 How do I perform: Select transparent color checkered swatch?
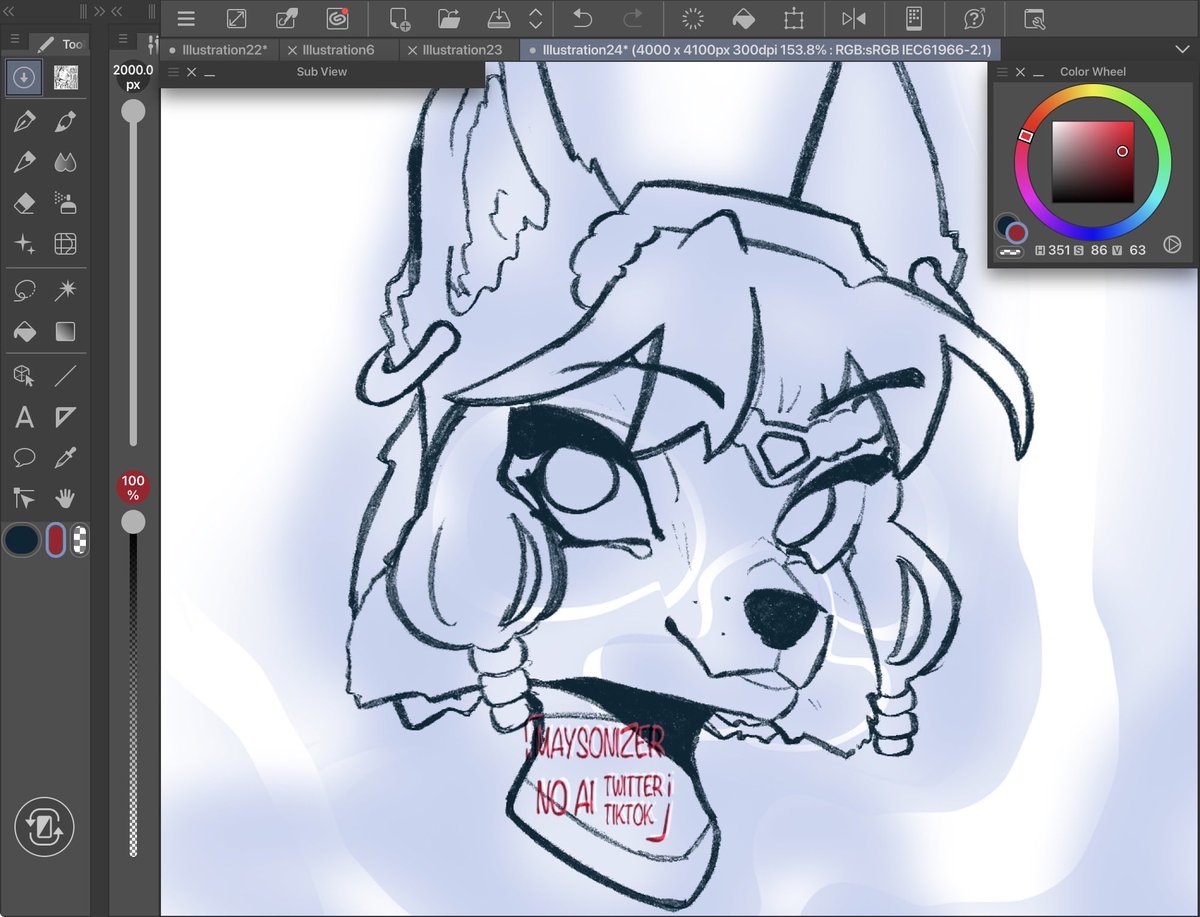(80, 540)
